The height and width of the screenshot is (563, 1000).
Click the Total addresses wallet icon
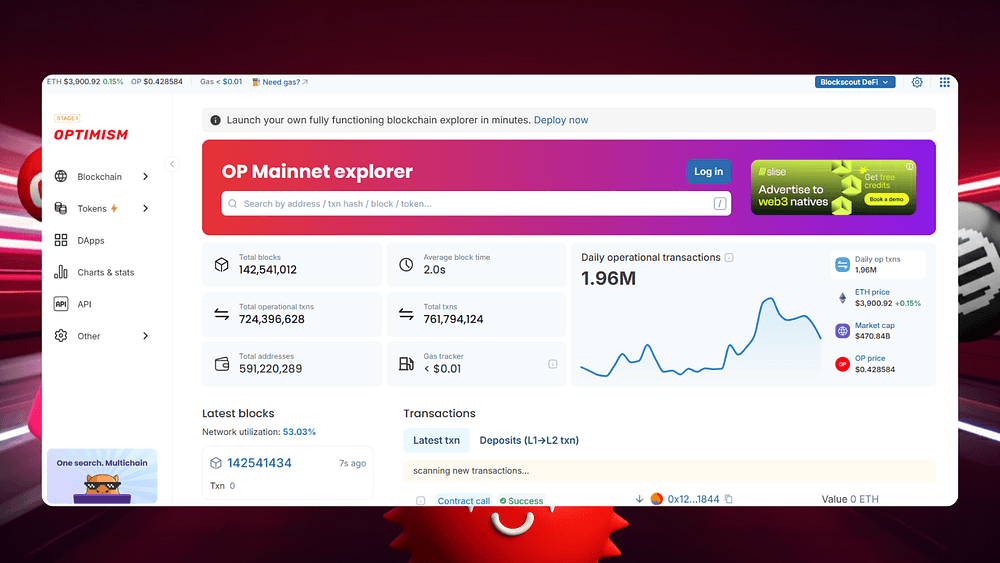221,364
